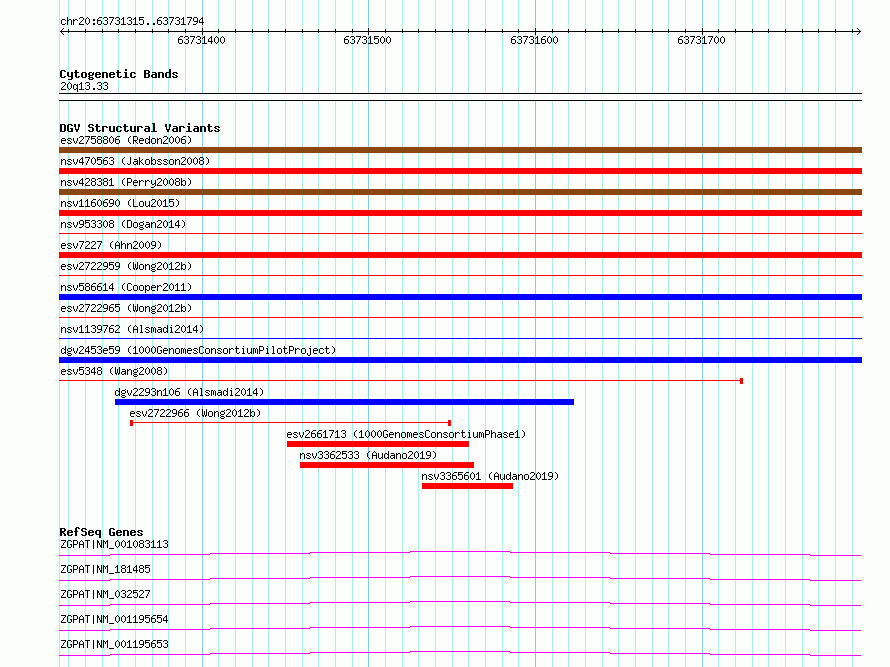Open the first esv2722959 (Wong2012b) label
The image size is (890, 667).
[126, 266]
